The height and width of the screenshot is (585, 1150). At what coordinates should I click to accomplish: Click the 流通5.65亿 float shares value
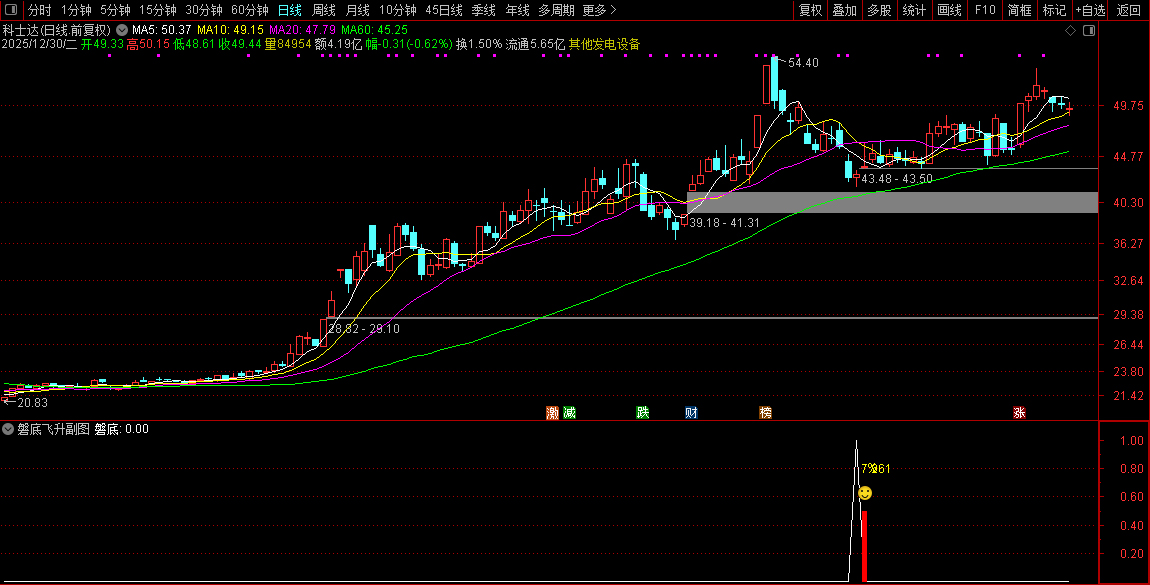click(x=535, y=44)
